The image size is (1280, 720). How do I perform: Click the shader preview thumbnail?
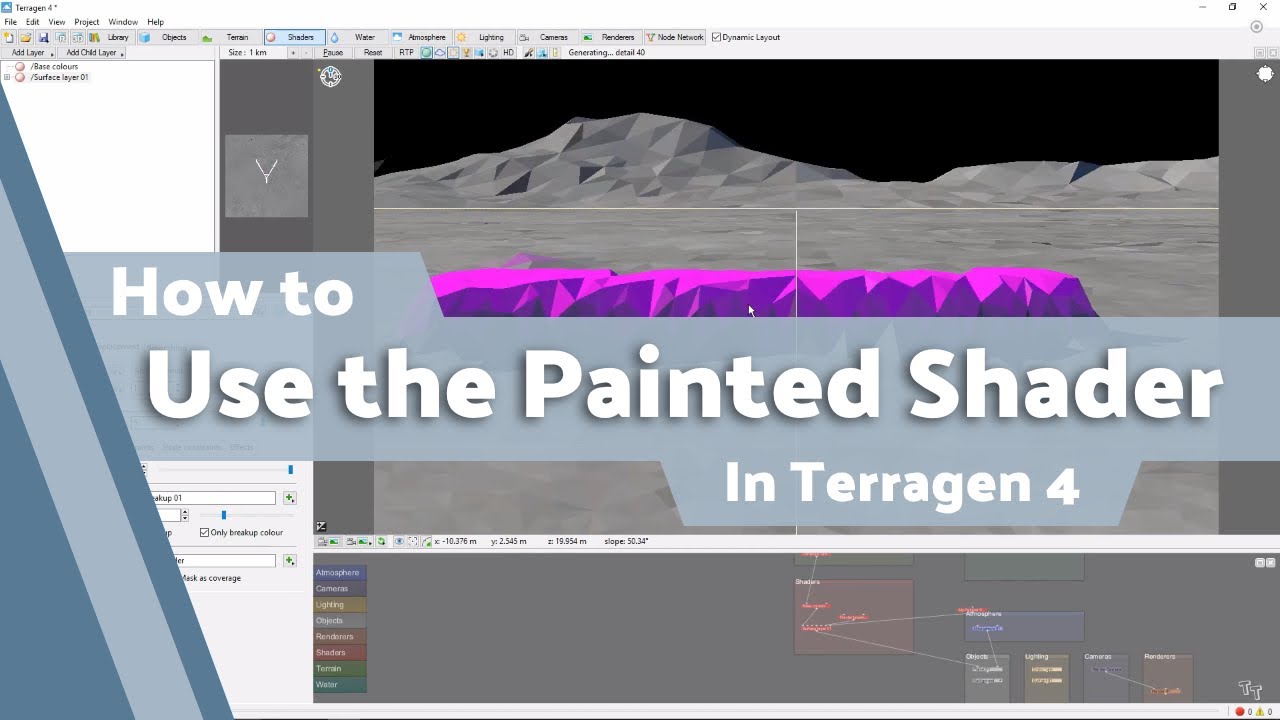[266, 176]
